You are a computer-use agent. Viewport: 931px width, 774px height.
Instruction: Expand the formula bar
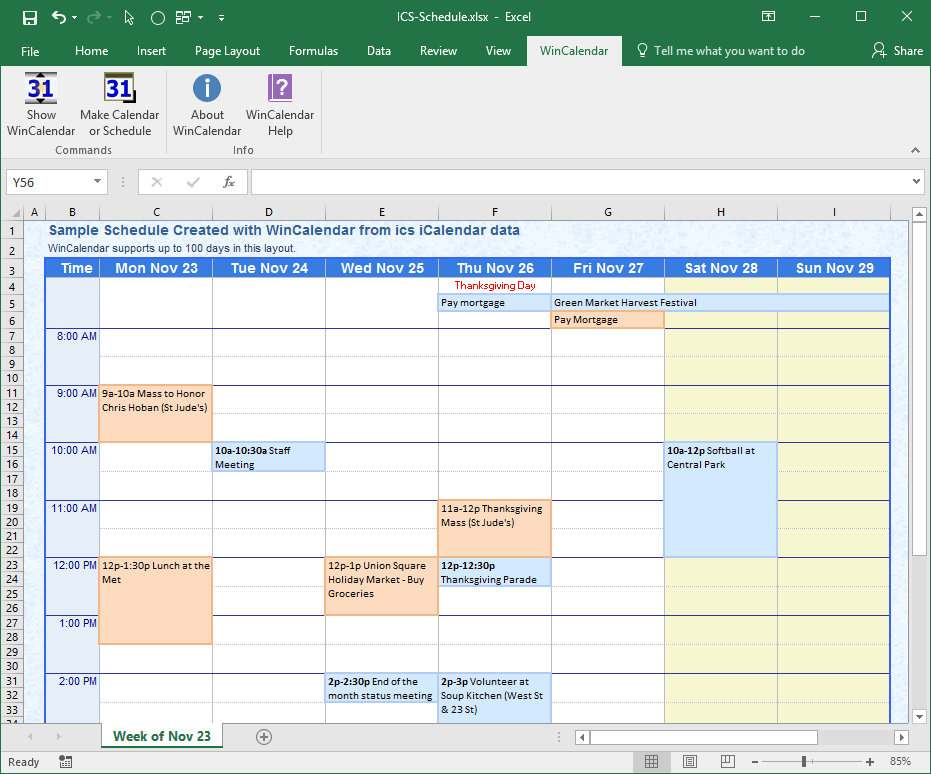pos(917,182)
